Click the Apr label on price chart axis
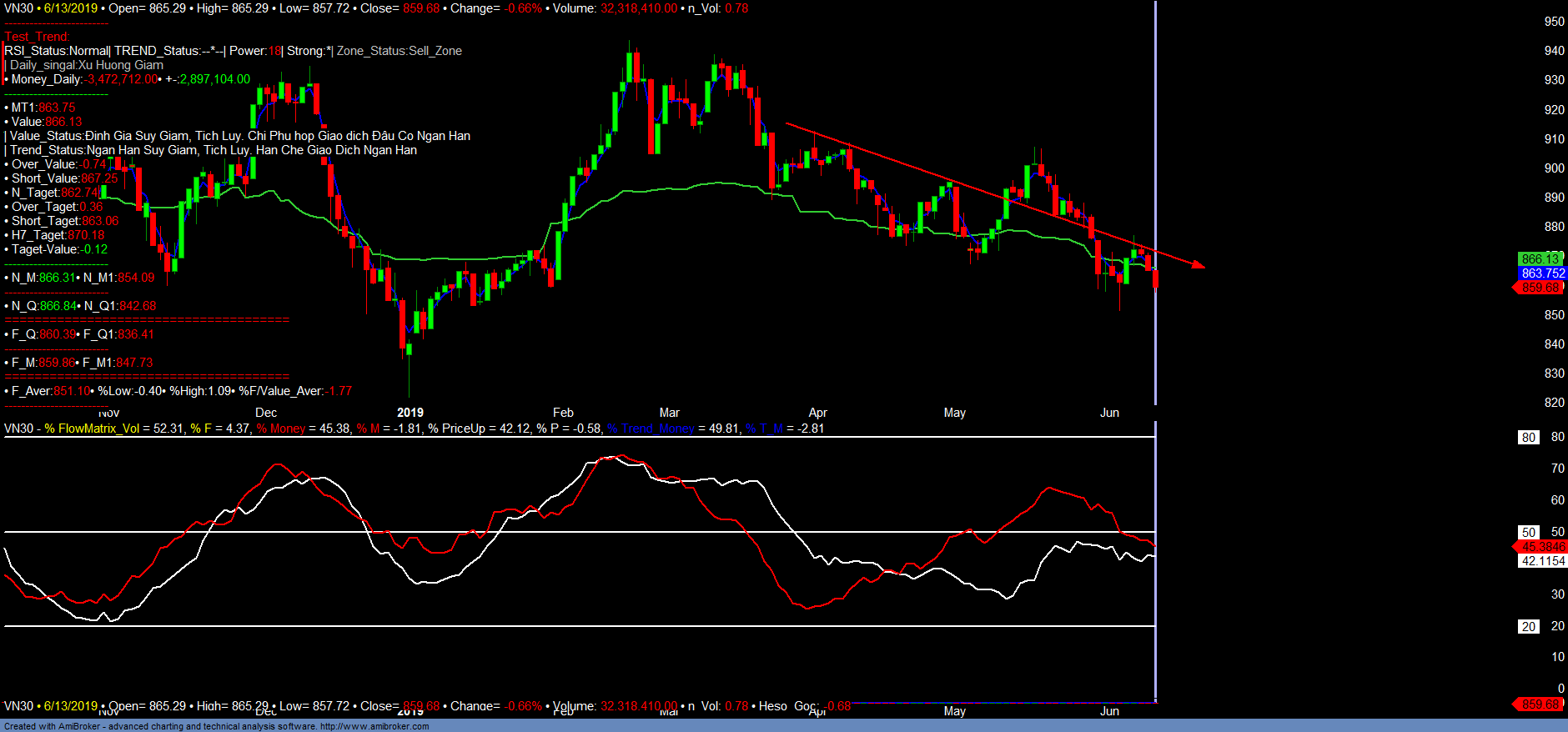1568x732 pixels. point(817,413)
